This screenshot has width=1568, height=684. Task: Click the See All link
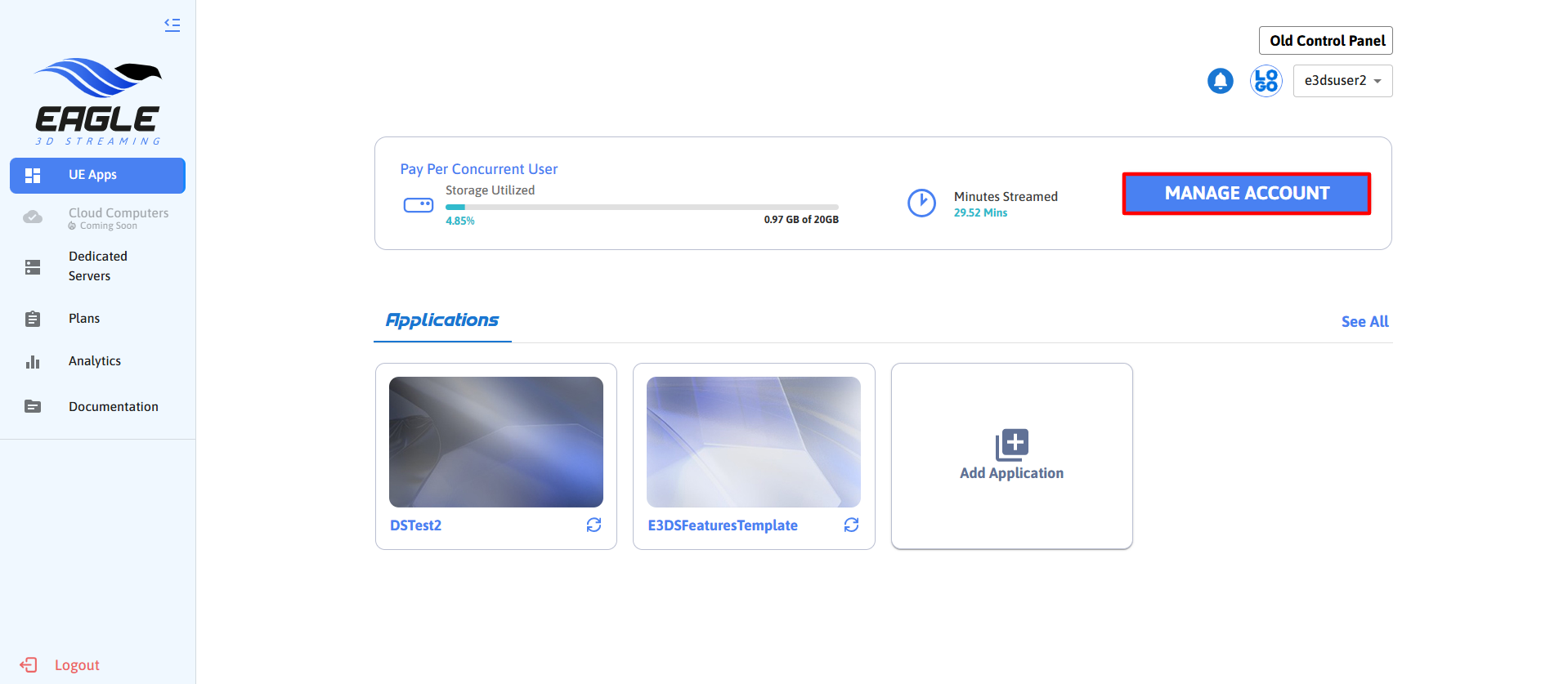(1364, 322)
